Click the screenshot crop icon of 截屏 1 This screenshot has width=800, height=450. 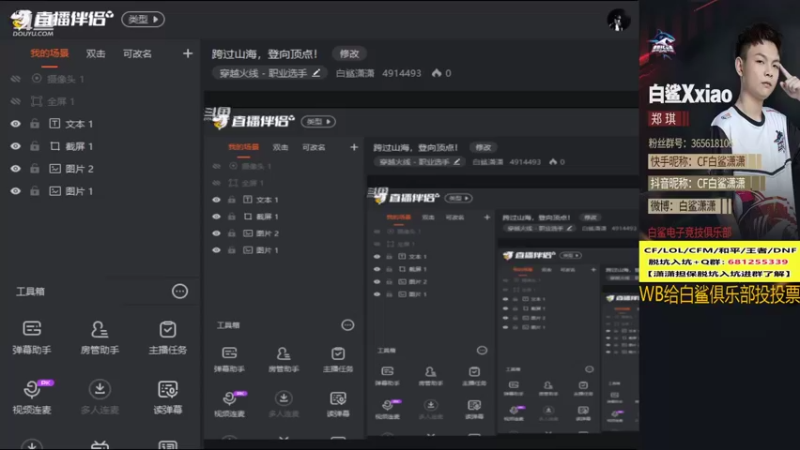[x=55, y=146]
